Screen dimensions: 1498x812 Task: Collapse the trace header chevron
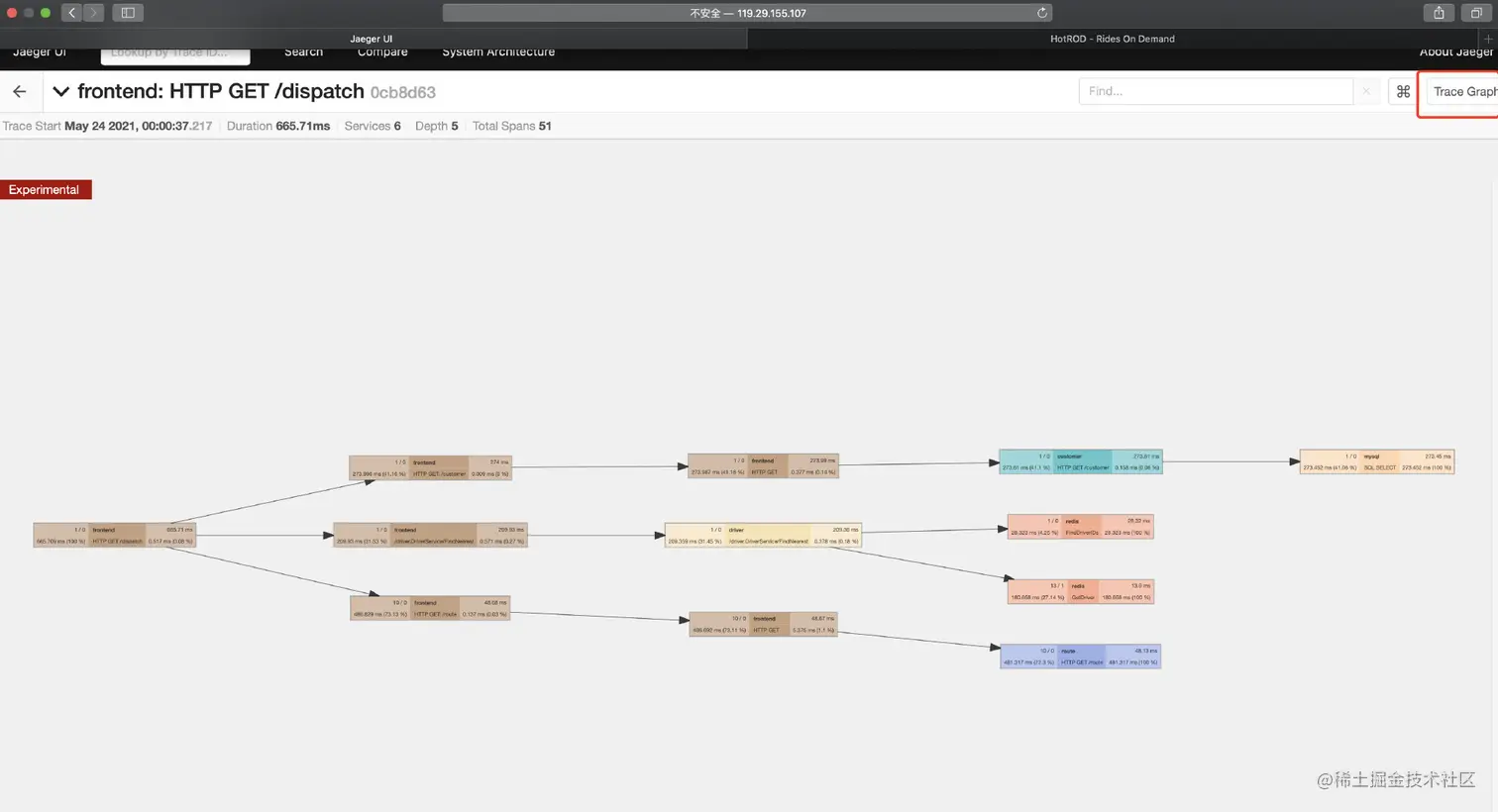tap(60, 91)
